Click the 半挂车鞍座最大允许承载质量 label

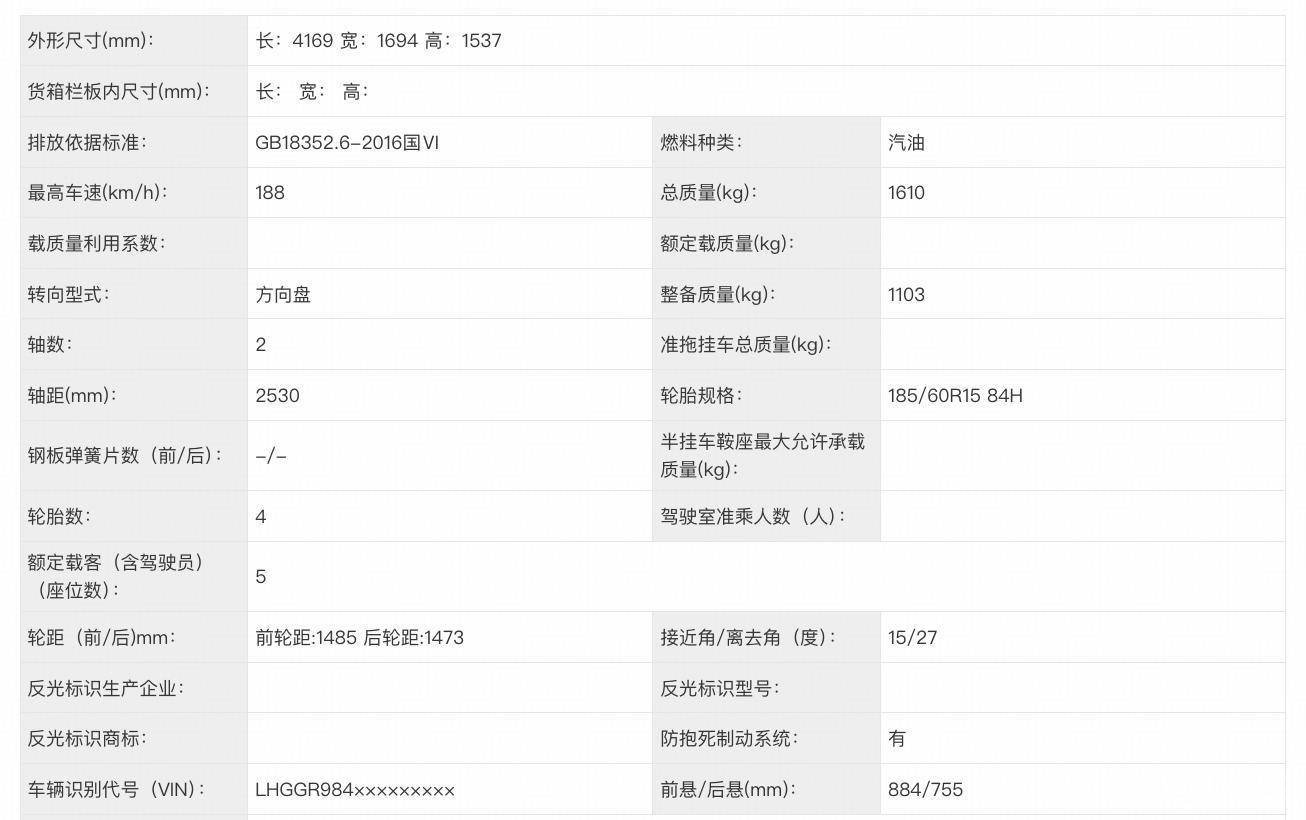coord(762,455)
